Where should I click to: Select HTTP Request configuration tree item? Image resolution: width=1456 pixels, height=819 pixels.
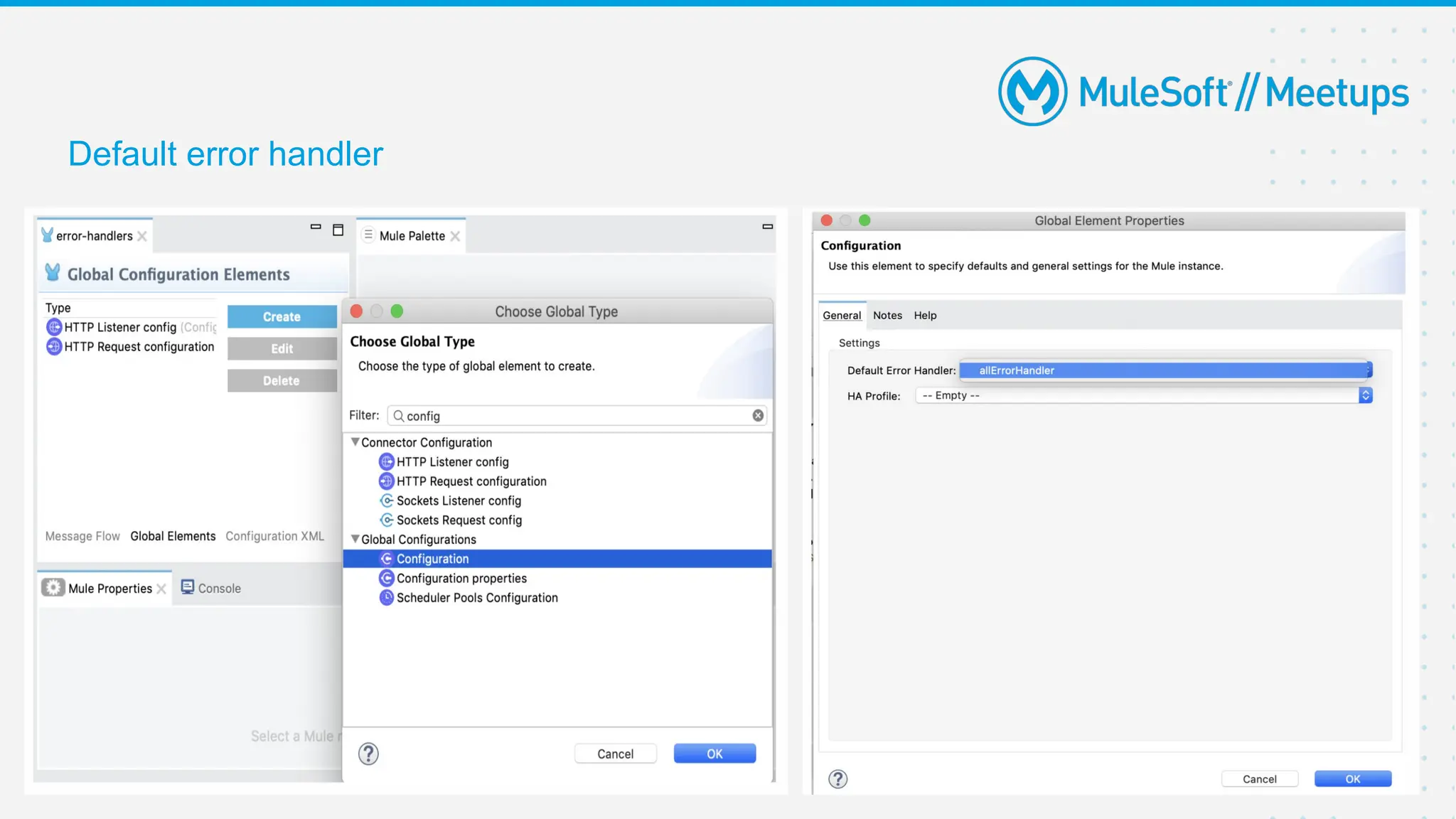tap(471, 481)
